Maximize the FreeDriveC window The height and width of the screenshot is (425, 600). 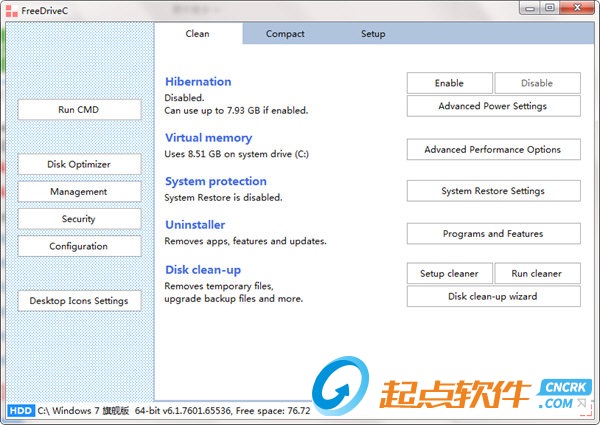pos(550,8)
